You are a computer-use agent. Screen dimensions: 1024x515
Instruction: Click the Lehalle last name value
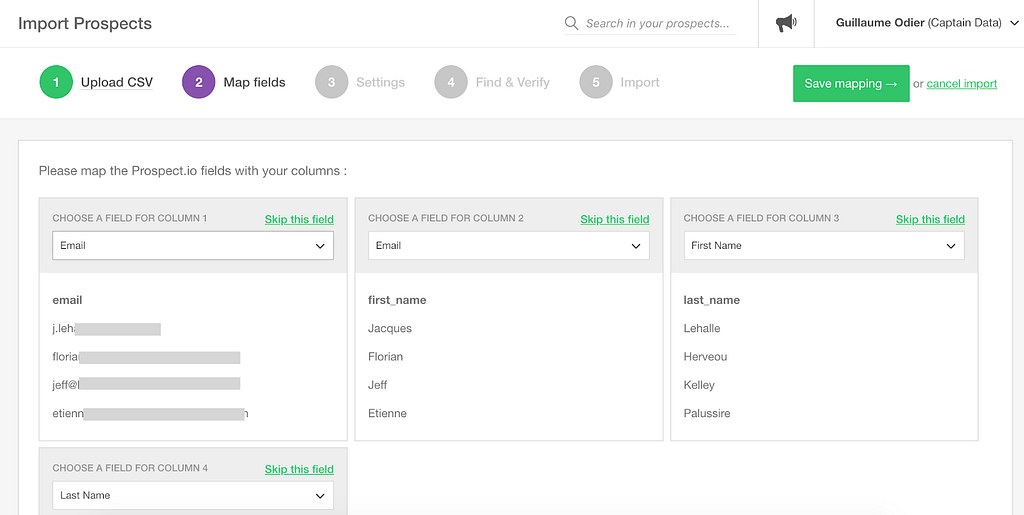(702, 328)
